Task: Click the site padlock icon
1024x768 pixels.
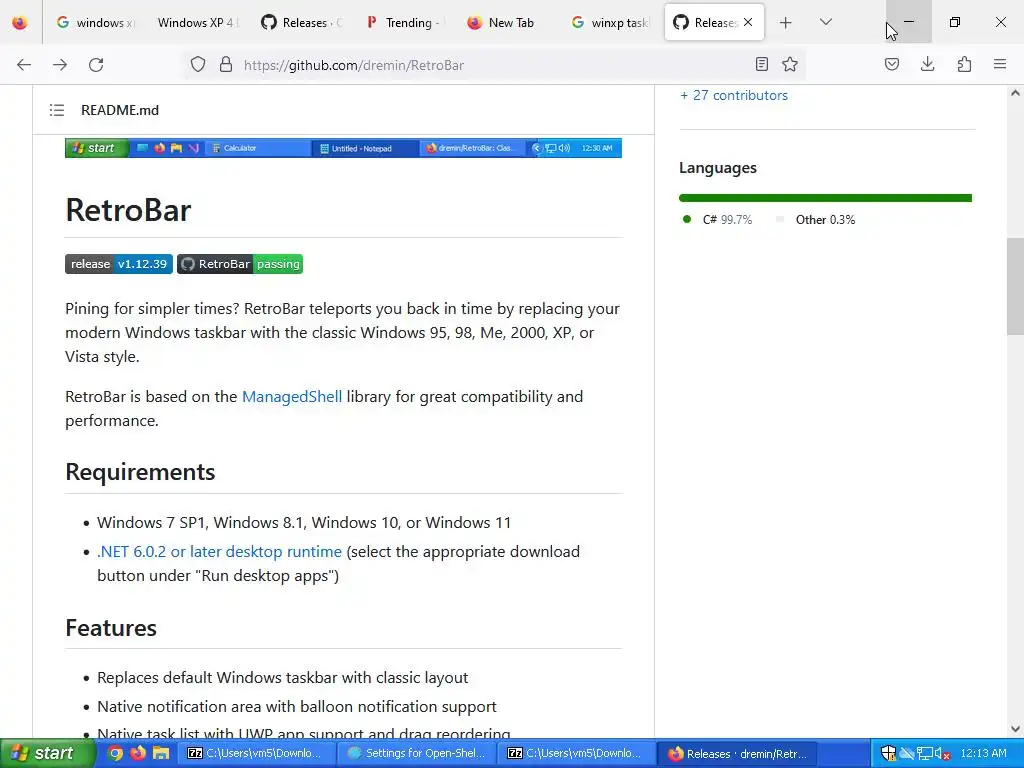Action: 226,65
